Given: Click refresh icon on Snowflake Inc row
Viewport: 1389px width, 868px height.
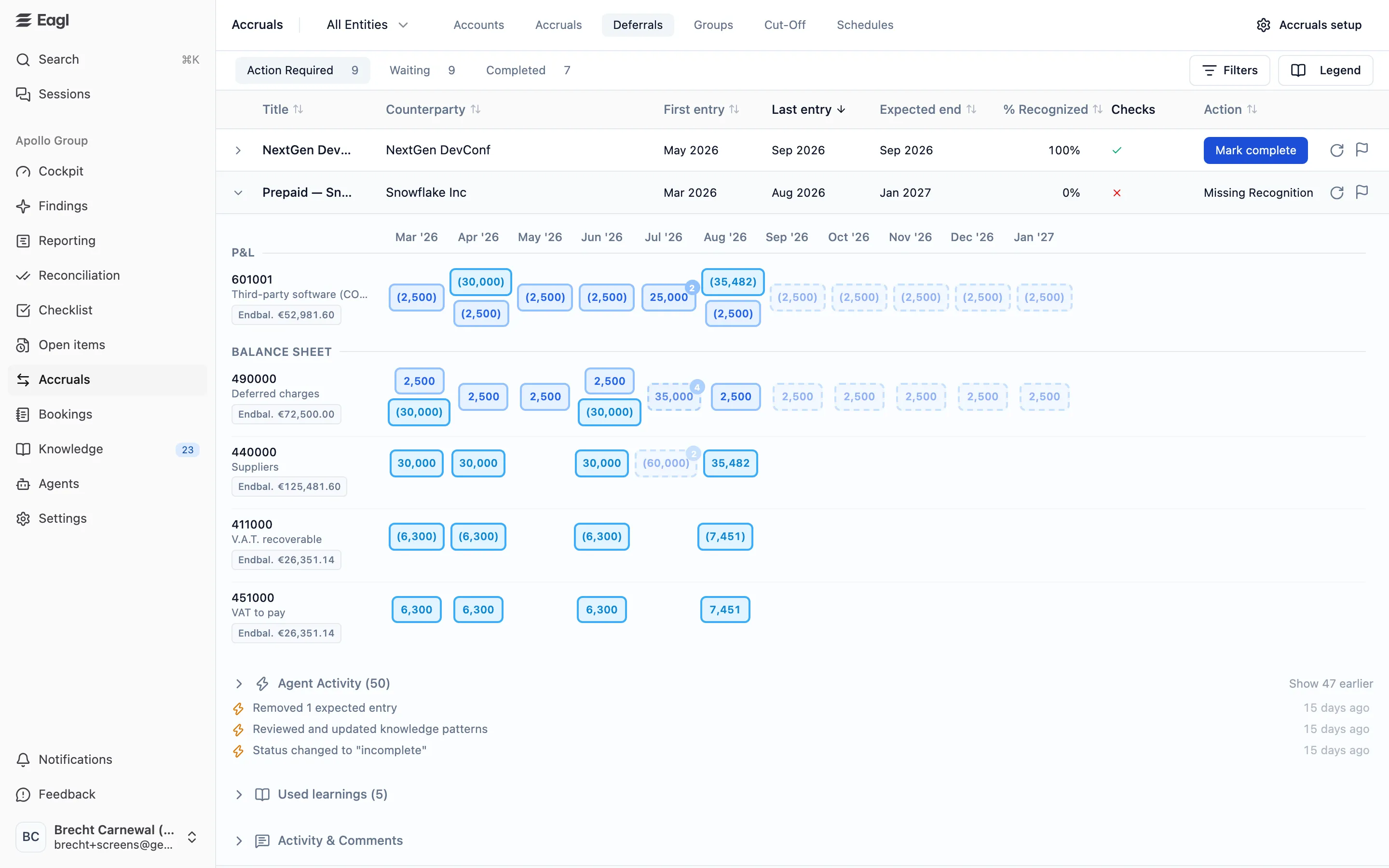Looking at the screenshot, I should (1337, 193).
